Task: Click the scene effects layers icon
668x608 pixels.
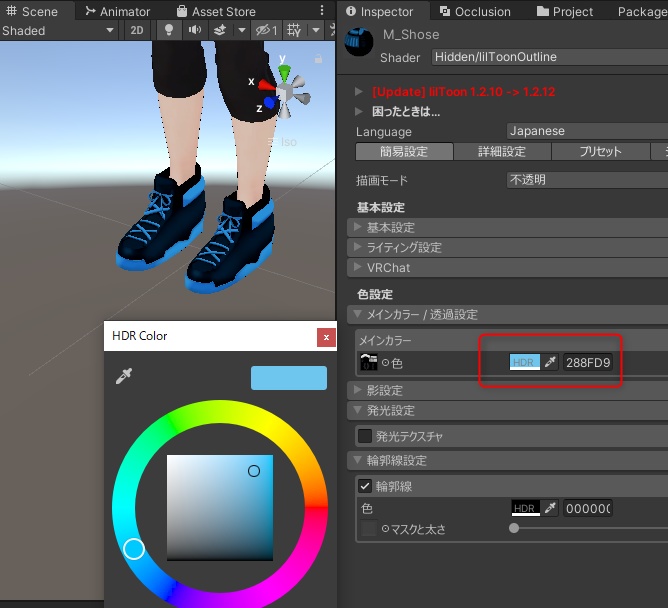Action: 220,30
